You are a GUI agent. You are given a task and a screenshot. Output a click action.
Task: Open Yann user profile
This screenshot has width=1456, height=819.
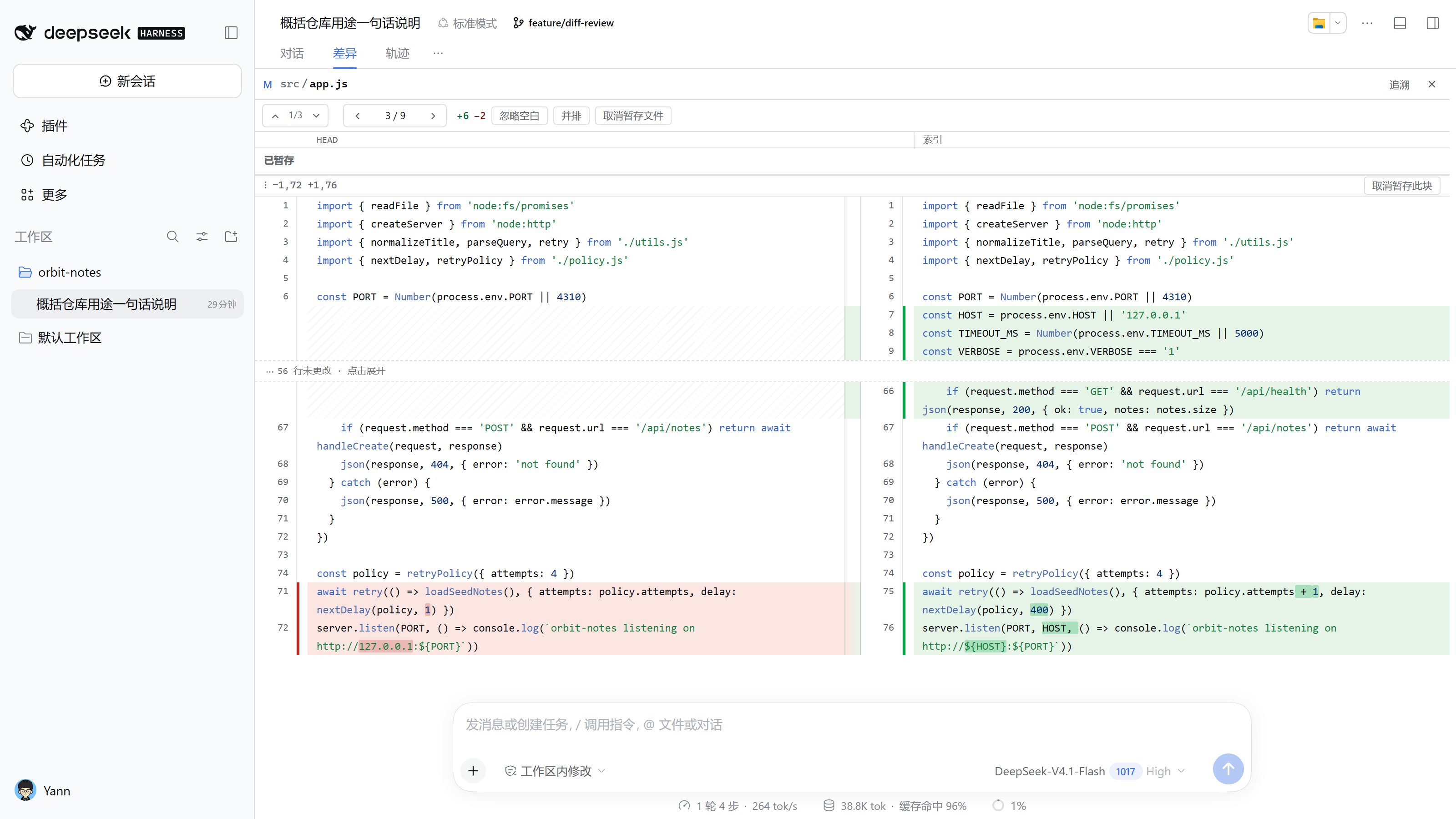click(x=43, y=790)
